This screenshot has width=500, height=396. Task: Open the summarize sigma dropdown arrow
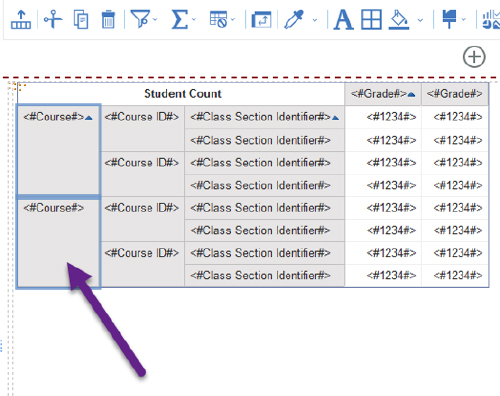194,19
